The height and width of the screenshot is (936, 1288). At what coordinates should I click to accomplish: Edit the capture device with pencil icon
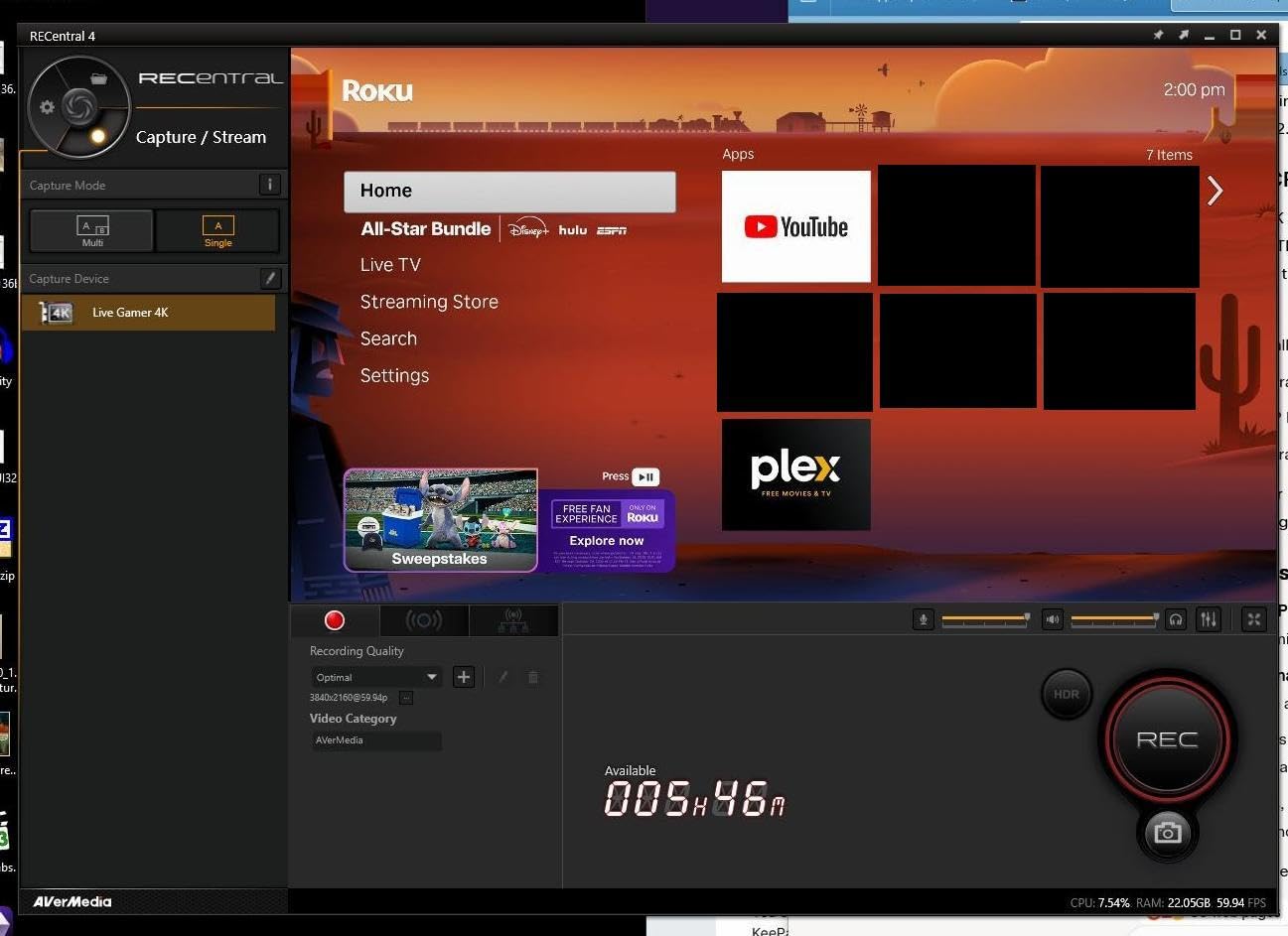click(269, 279)
